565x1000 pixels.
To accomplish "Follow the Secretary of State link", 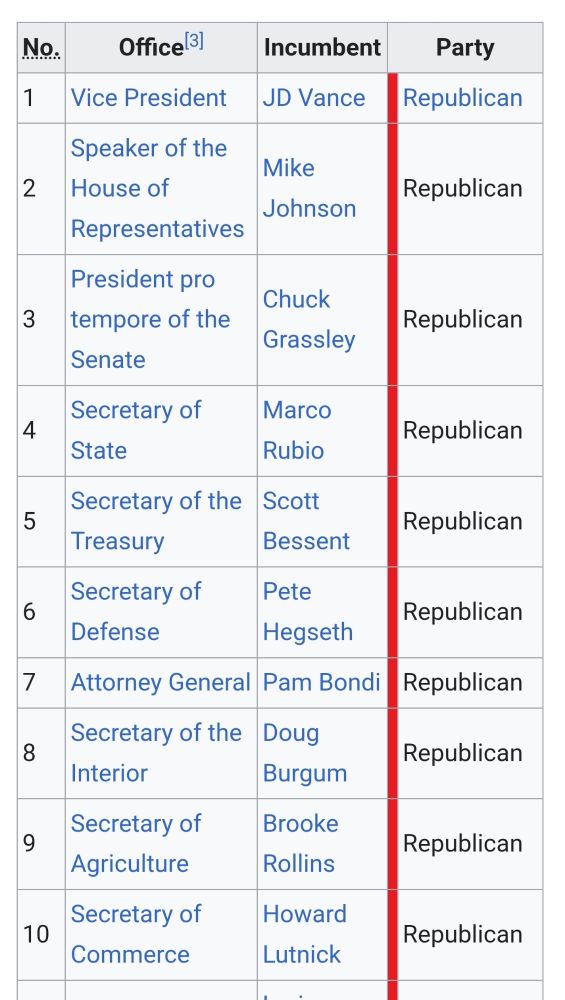I will [136, 430].
